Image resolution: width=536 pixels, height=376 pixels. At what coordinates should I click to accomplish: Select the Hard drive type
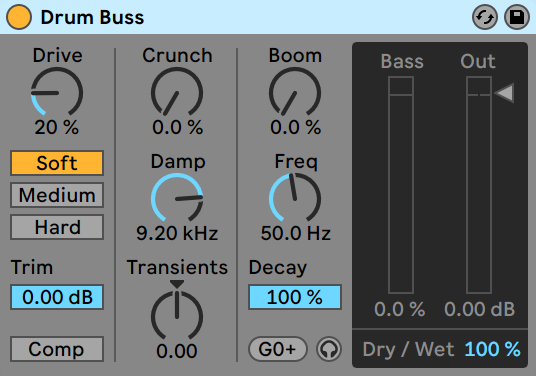(57, 227)
